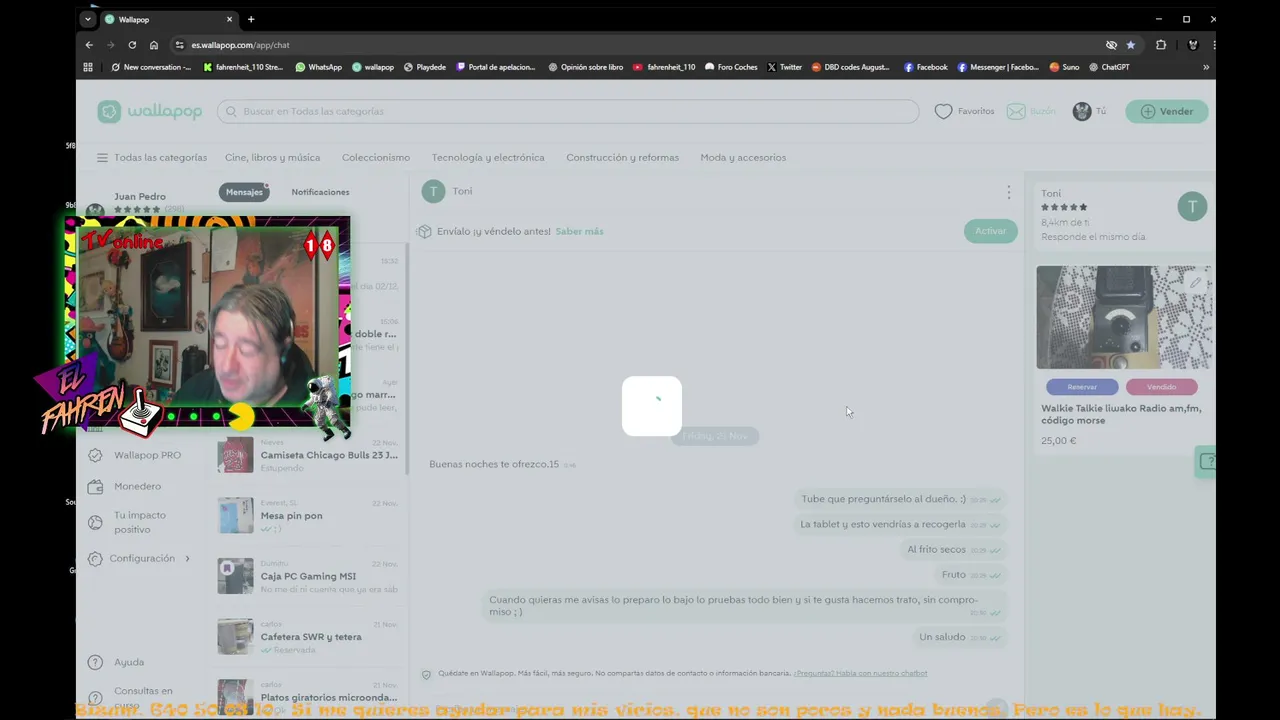Screen dimensions: 1280x720
Task: Switch to the Notificaciones tab
Action: tap(320, 192)
